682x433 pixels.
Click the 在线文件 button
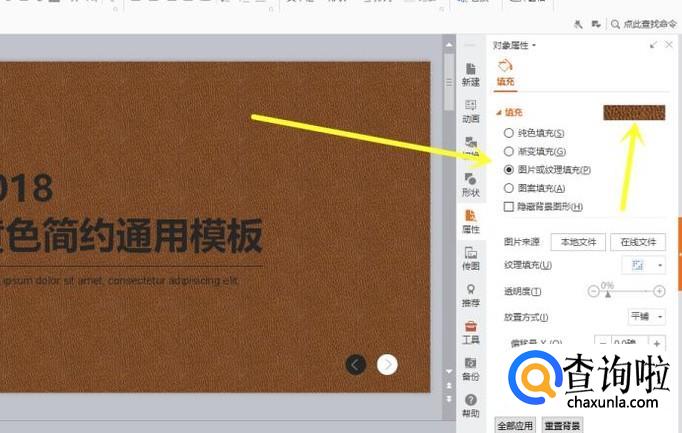(637, 242)
